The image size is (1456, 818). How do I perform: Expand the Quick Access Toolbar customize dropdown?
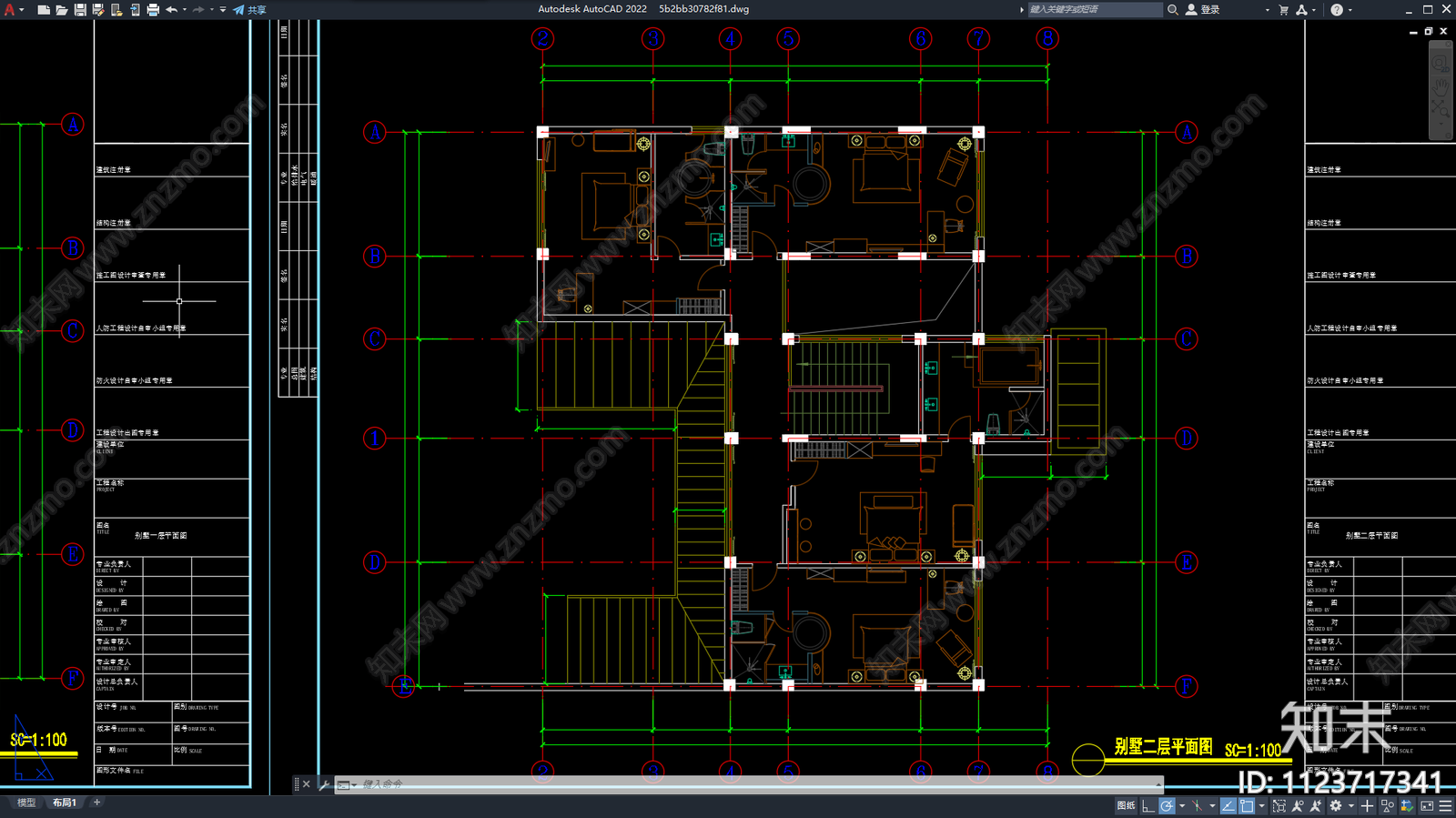point(223,9)
